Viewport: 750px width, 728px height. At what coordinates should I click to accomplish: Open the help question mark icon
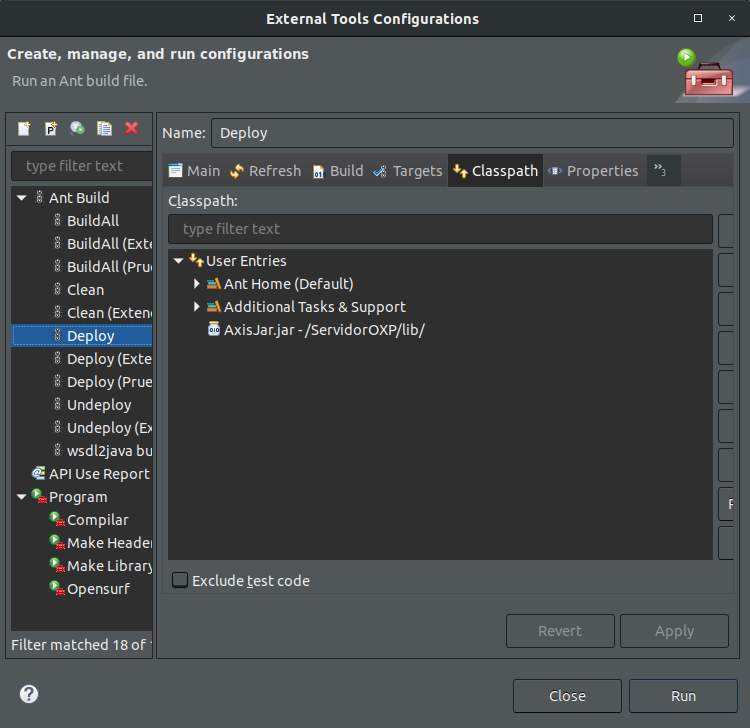pyautogui.click(x=29, y=694)
